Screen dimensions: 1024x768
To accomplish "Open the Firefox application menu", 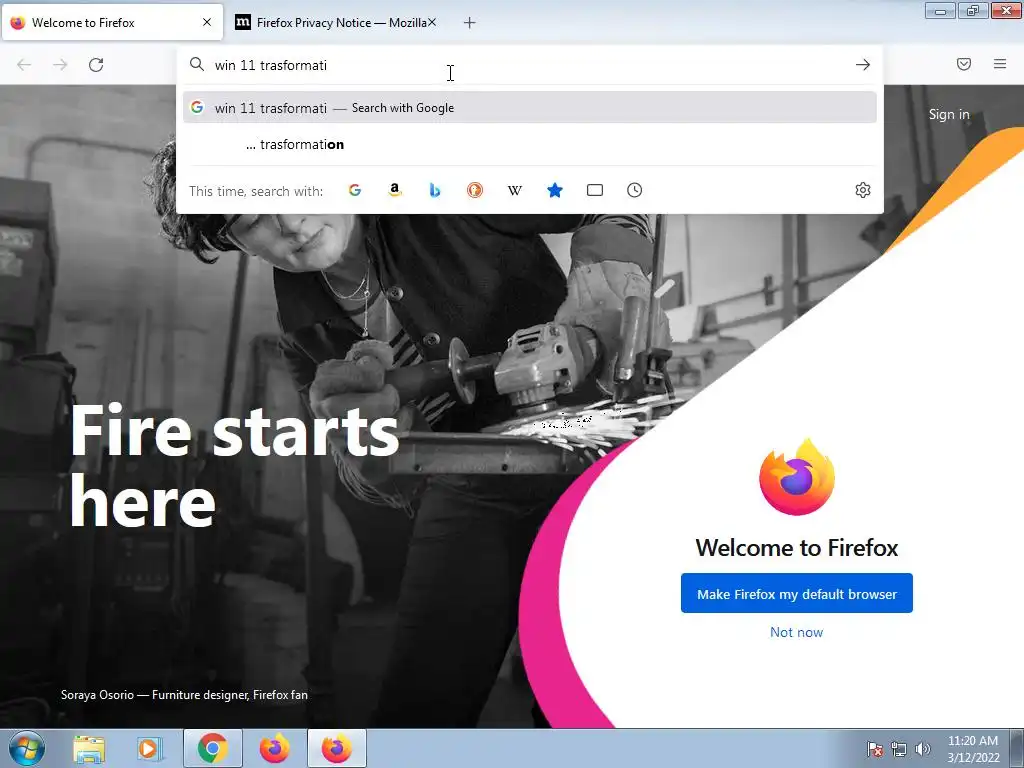I will click(1000, 64).
